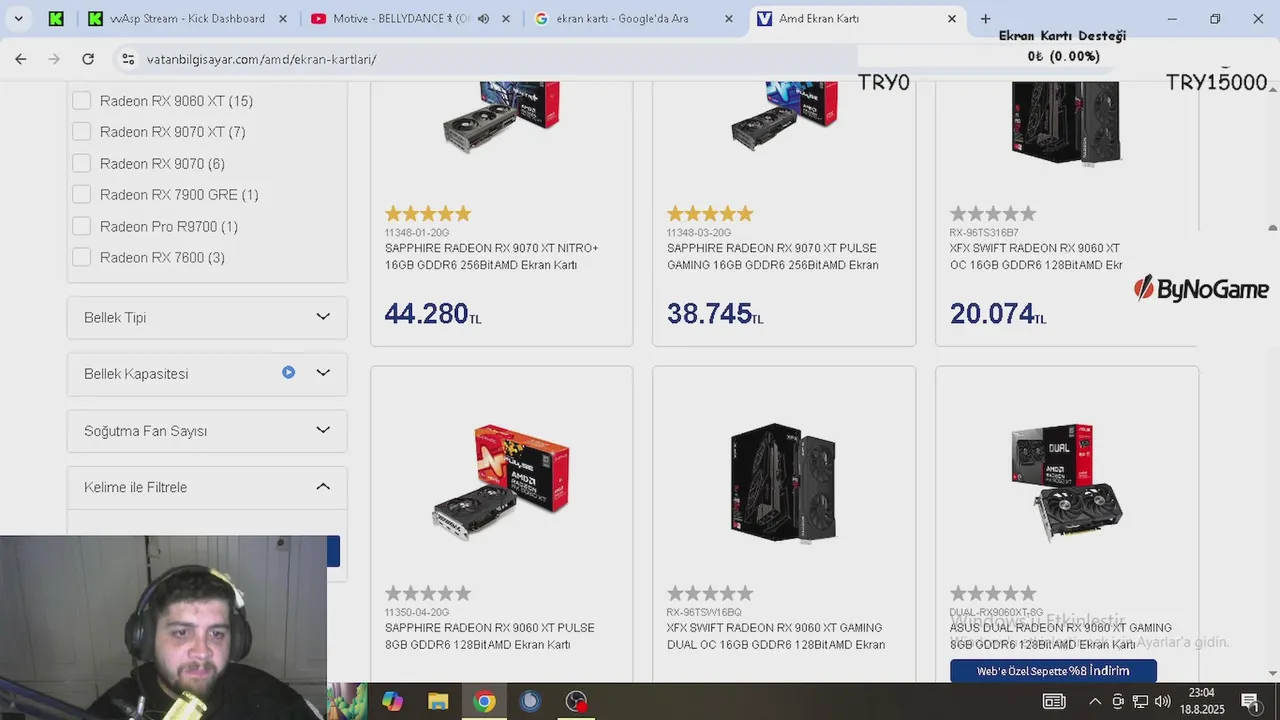This screenshot has width=1280, height=720.
Task: Click the speaker volume icon in system tray
Action: coord(1162,701)
